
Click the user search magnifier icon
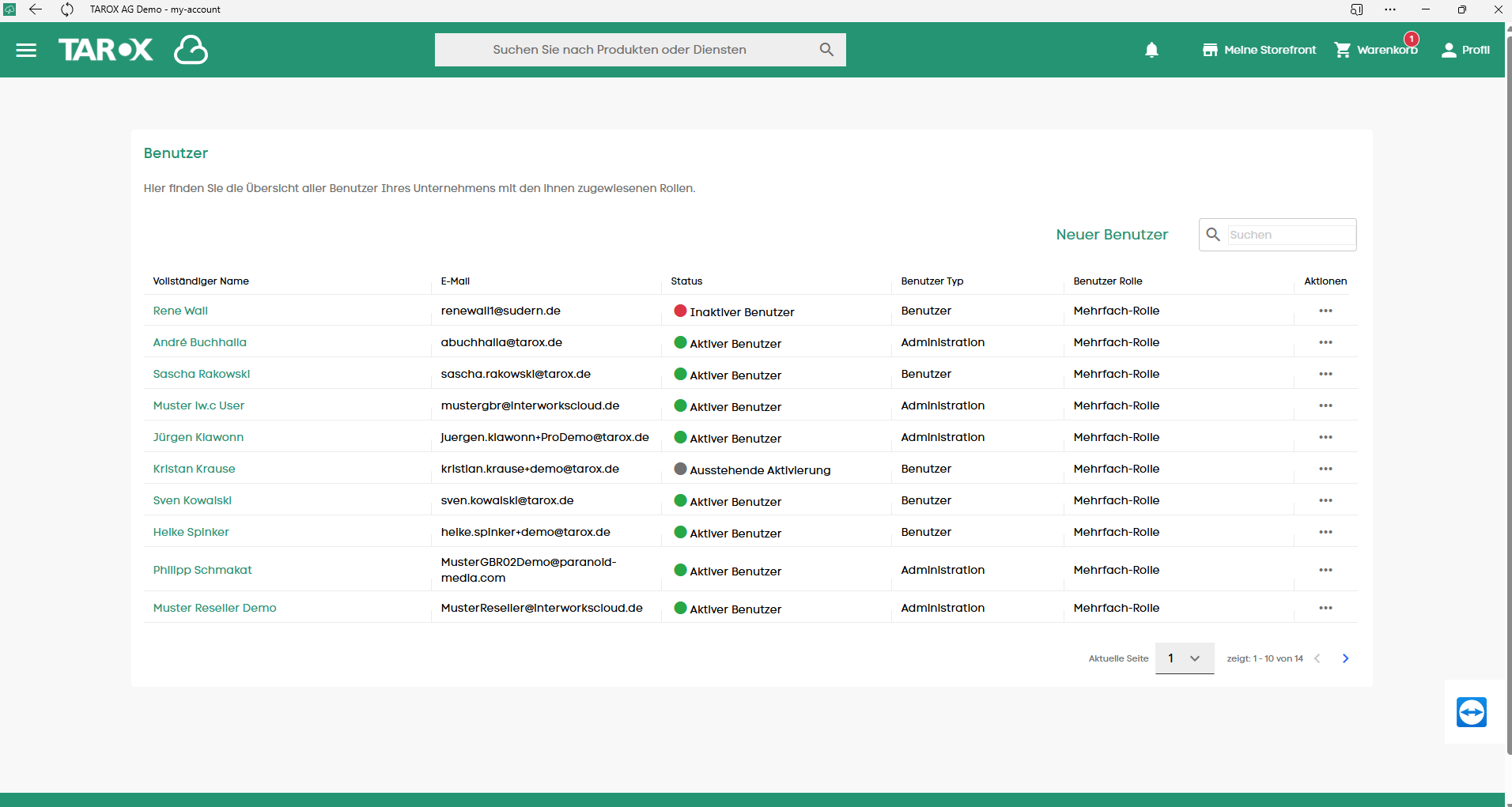coord(1213,235)
